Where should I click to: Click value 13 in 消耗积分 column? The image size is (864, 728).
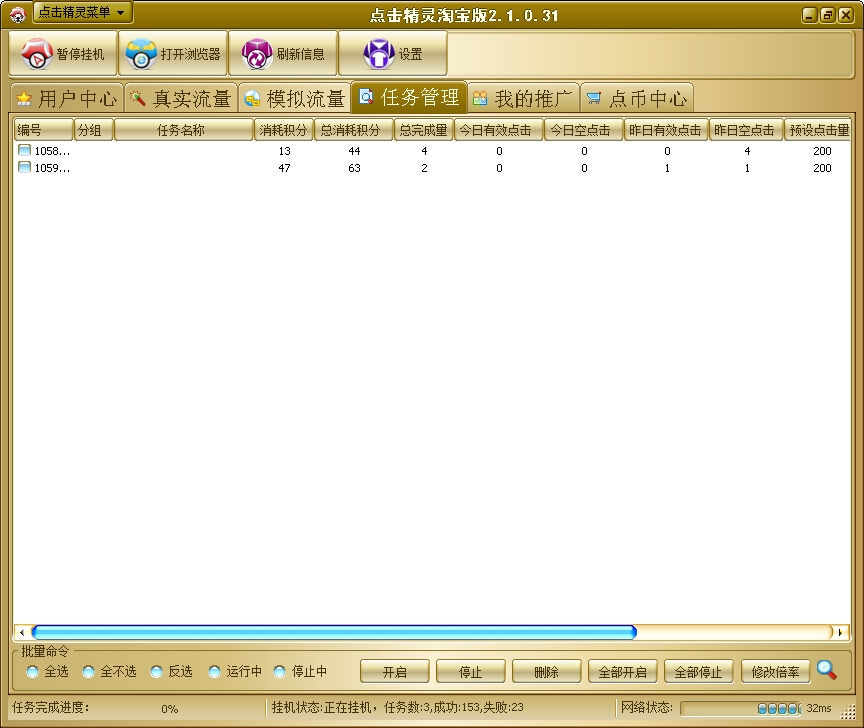284,151
